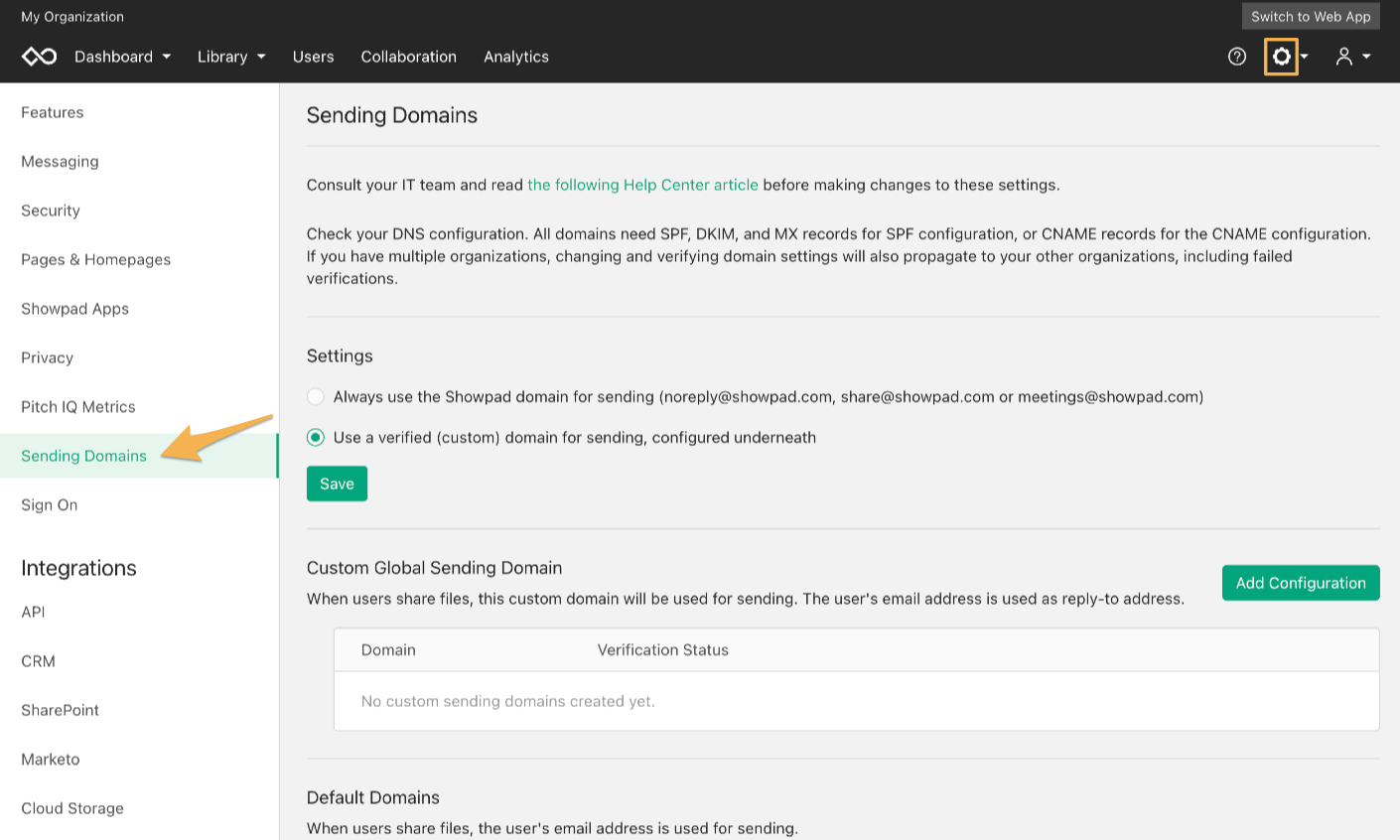The width and height of the screenshot is (1400, 840).
Task: Open the Security settings page
Action: pos(50,210)
